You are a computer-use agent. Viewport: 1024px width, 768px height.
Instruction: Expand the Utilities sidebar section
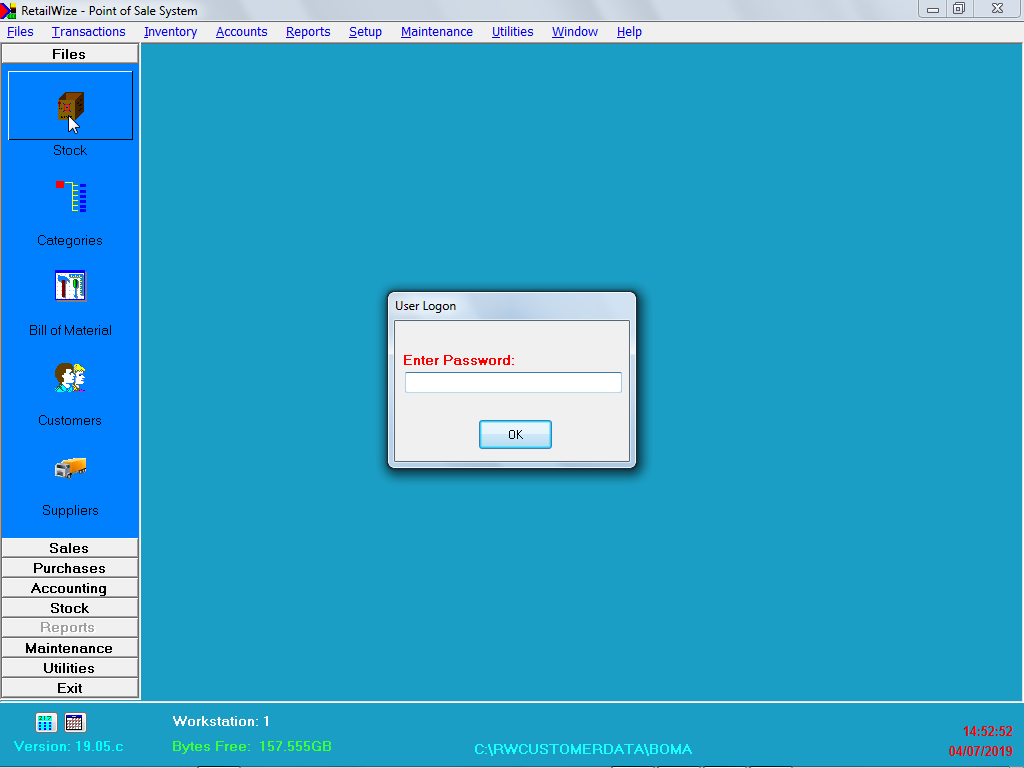click(69, 668)
